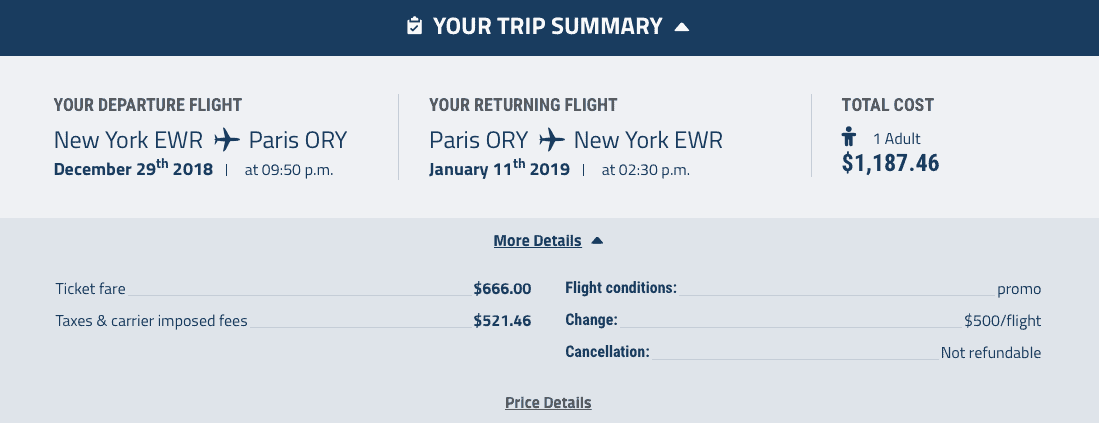The image size is (1099, 423).
Task: Click the taxes and fees $521.46 amount
Action: click(502, 321)
